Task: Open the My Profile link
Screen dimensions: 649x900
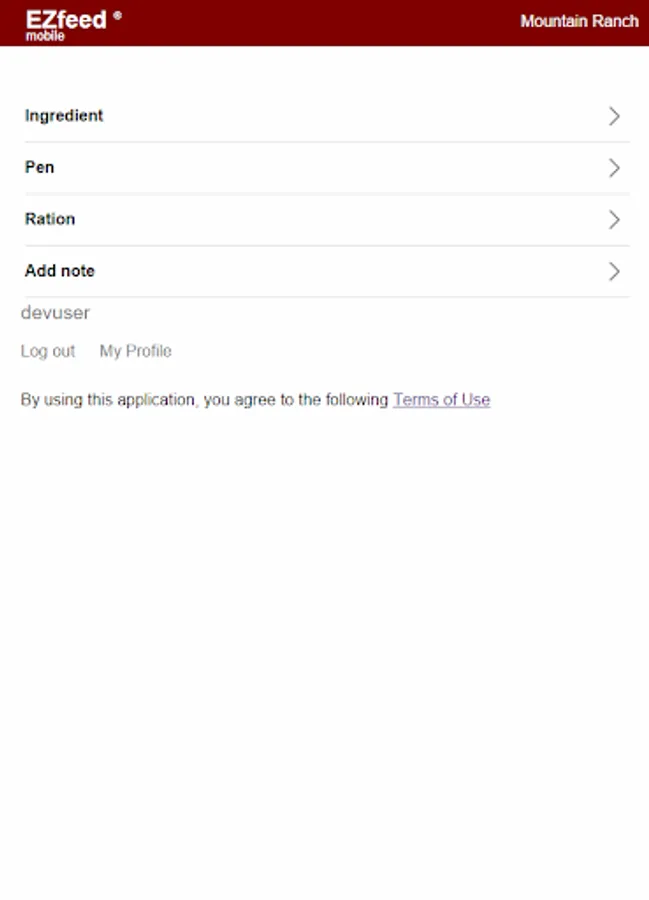Action: click(136, 351)
